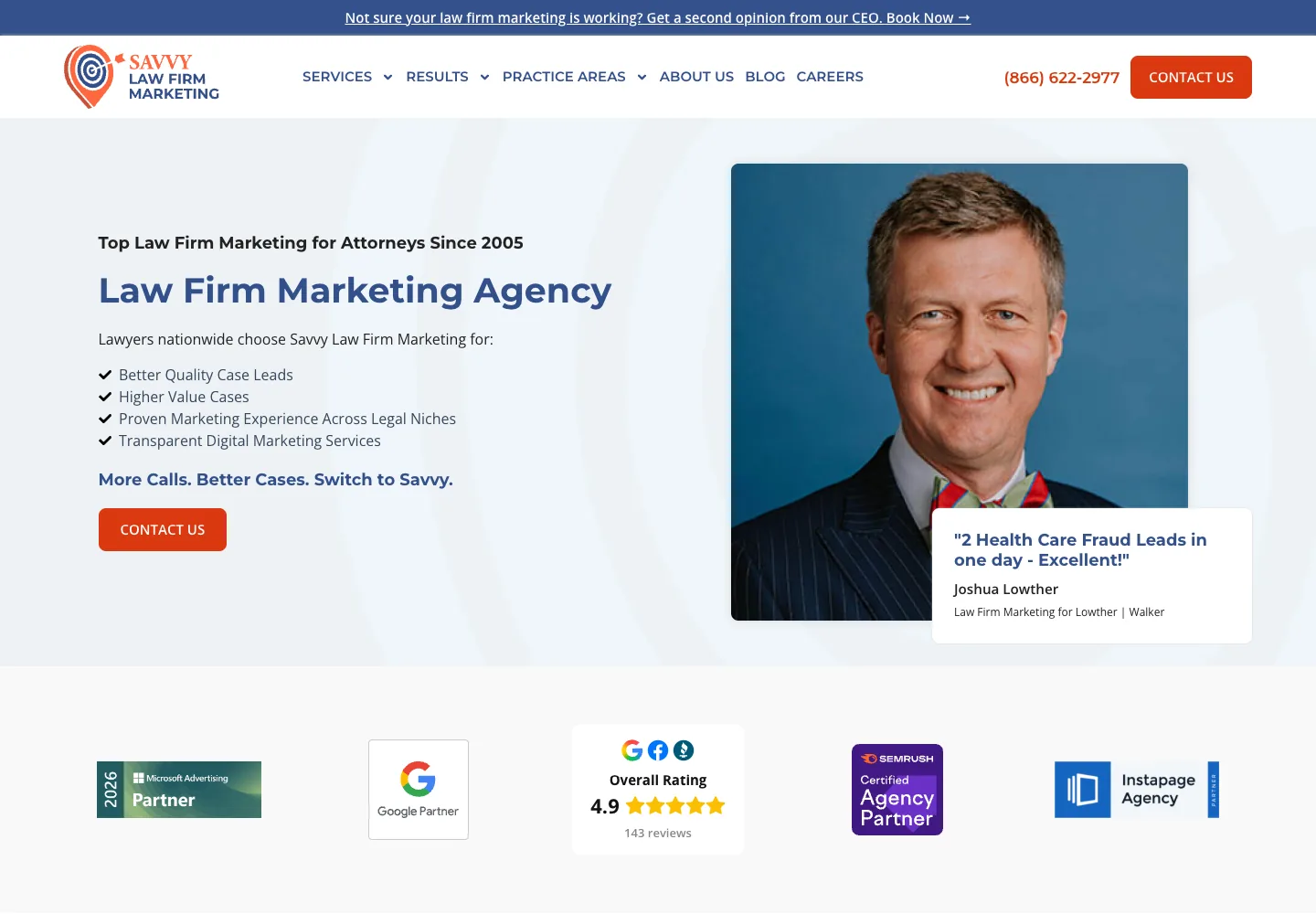Click the five gold stars rating
The height and width of the screenshot is (914, 1316).
point(675,806)
